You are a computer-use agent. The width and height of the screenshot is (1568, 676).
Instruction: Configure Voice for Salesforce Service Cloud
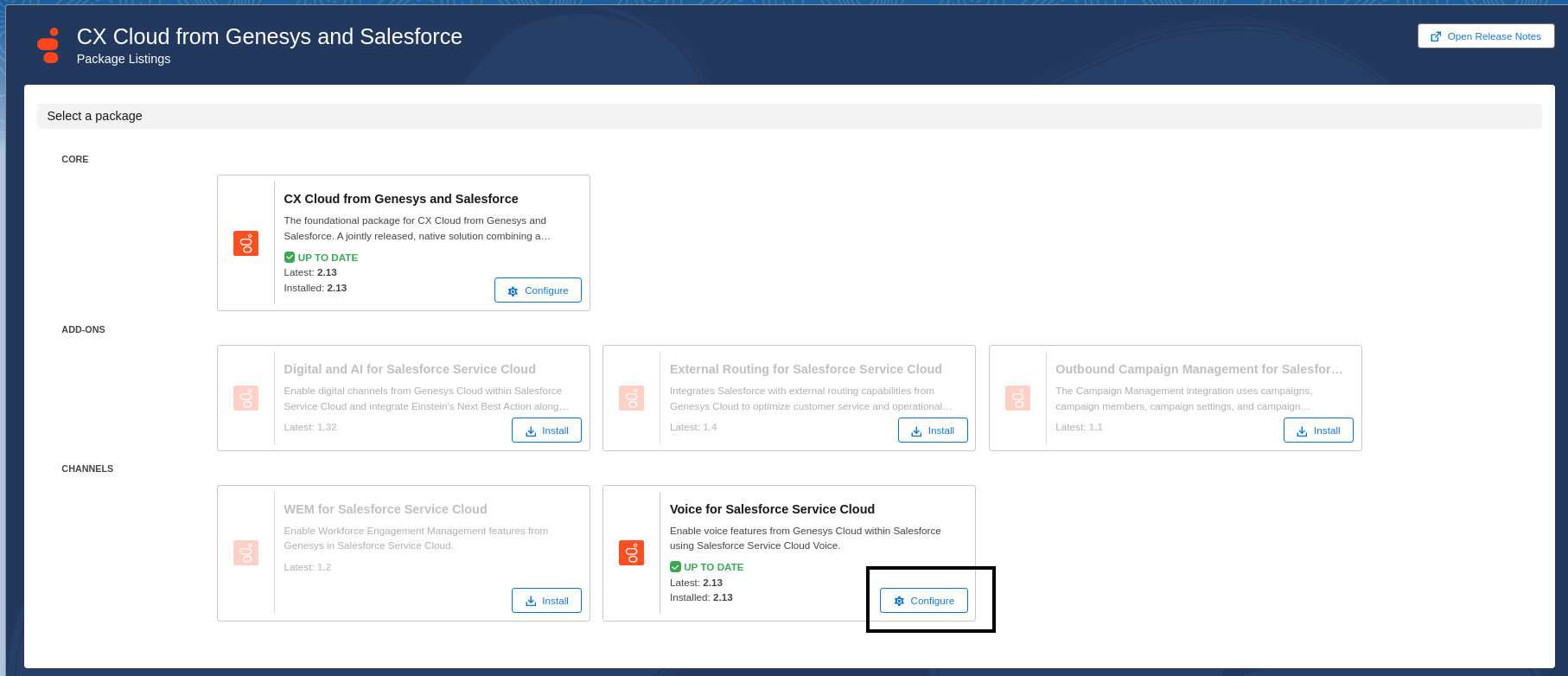(x=923, y=601)
